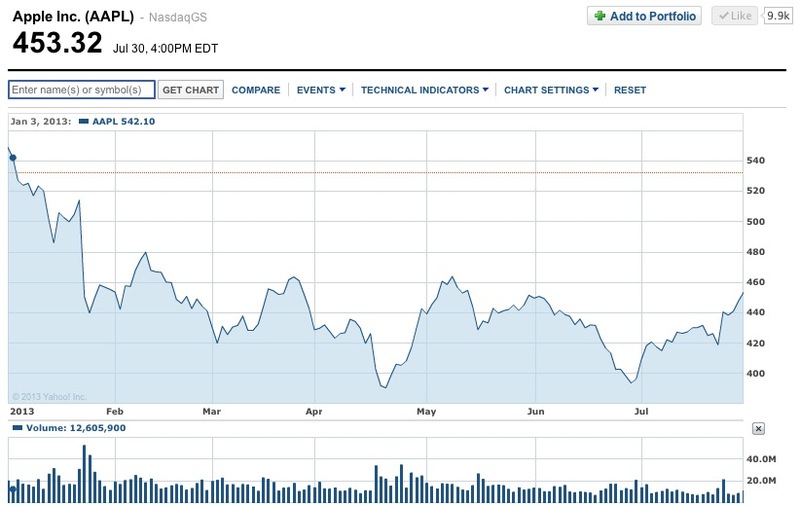
Task: Click the GET CHART button
Action: 191,90
